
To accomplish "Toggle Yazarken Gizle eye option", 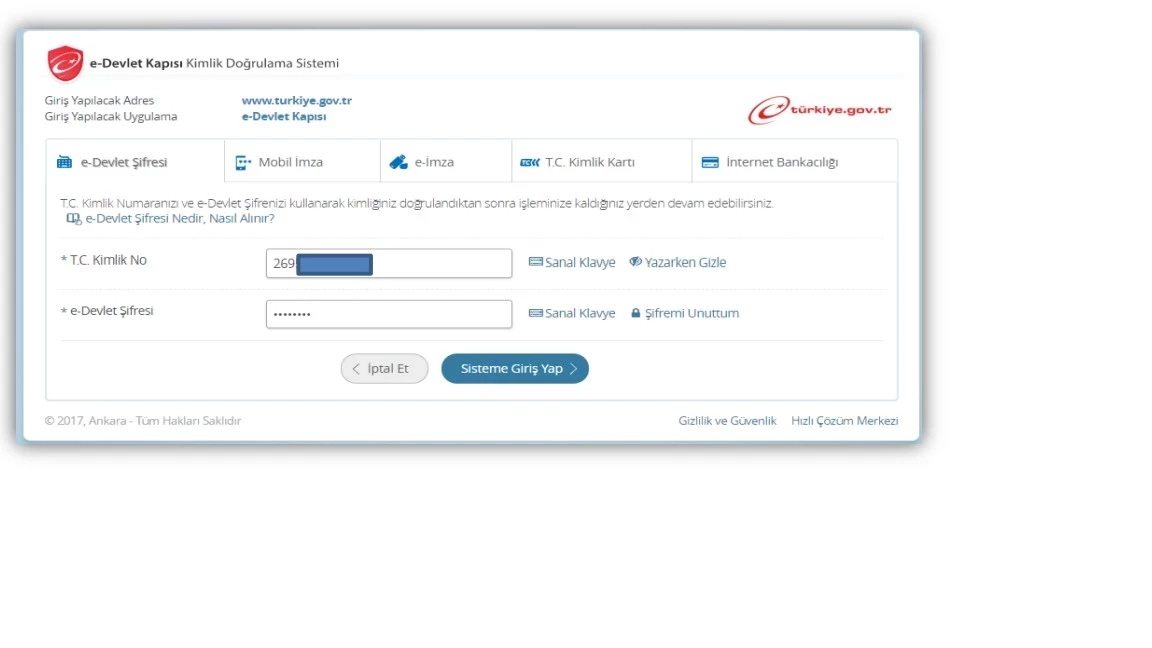I will (x=677, y=263).
